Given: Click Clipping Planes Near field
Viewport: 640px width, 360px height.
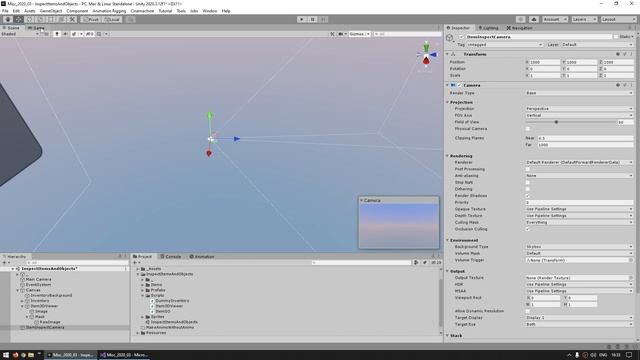Looking at the screenshot, I should click(x=585, y=138).
